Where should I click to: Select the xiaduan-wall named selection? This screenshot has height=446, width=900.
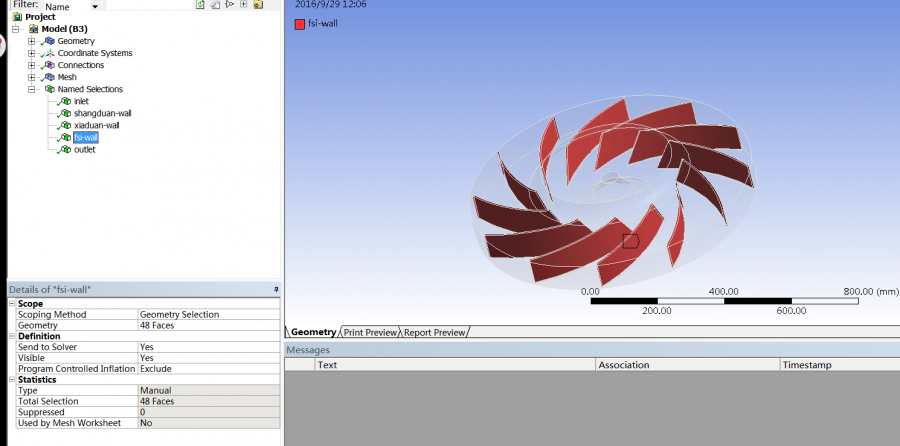96,126
